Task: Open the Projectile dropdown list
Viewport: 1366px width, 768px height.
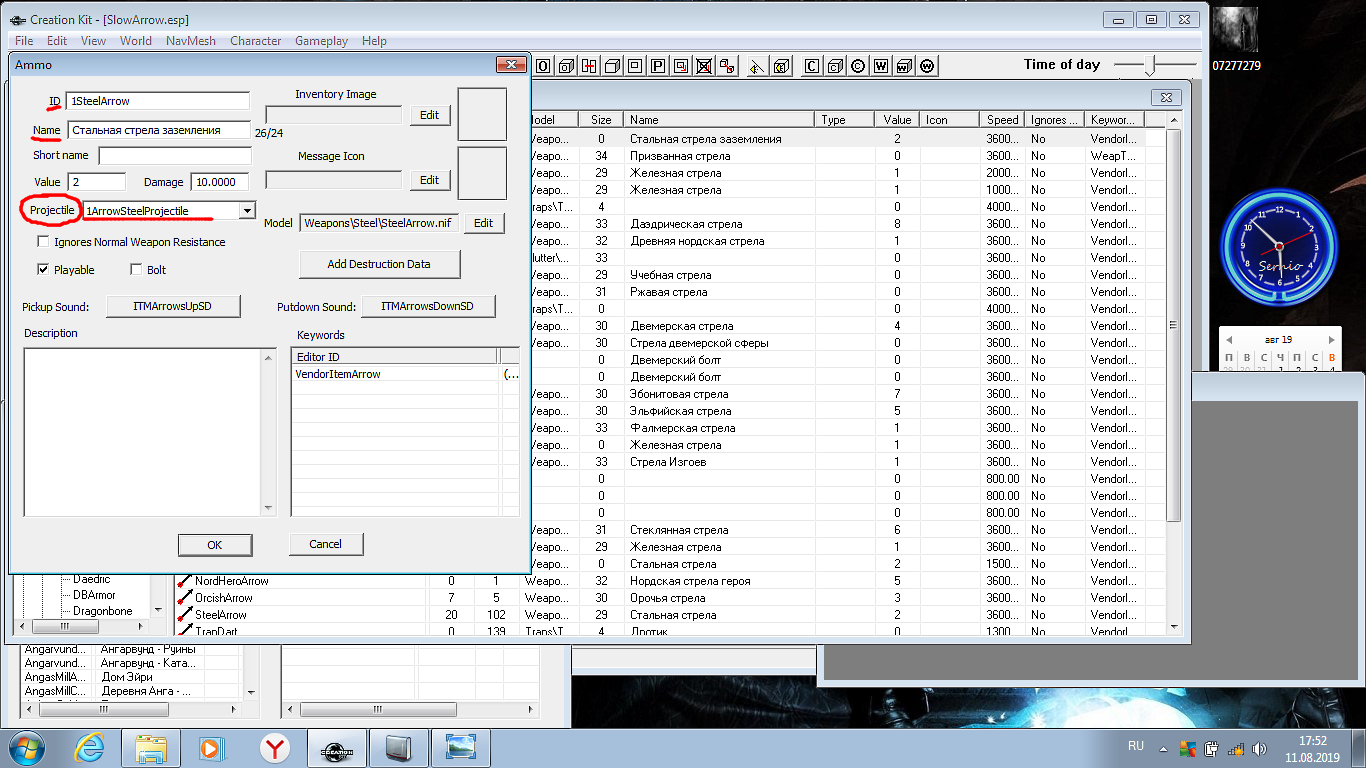Action: click(247, 211)
